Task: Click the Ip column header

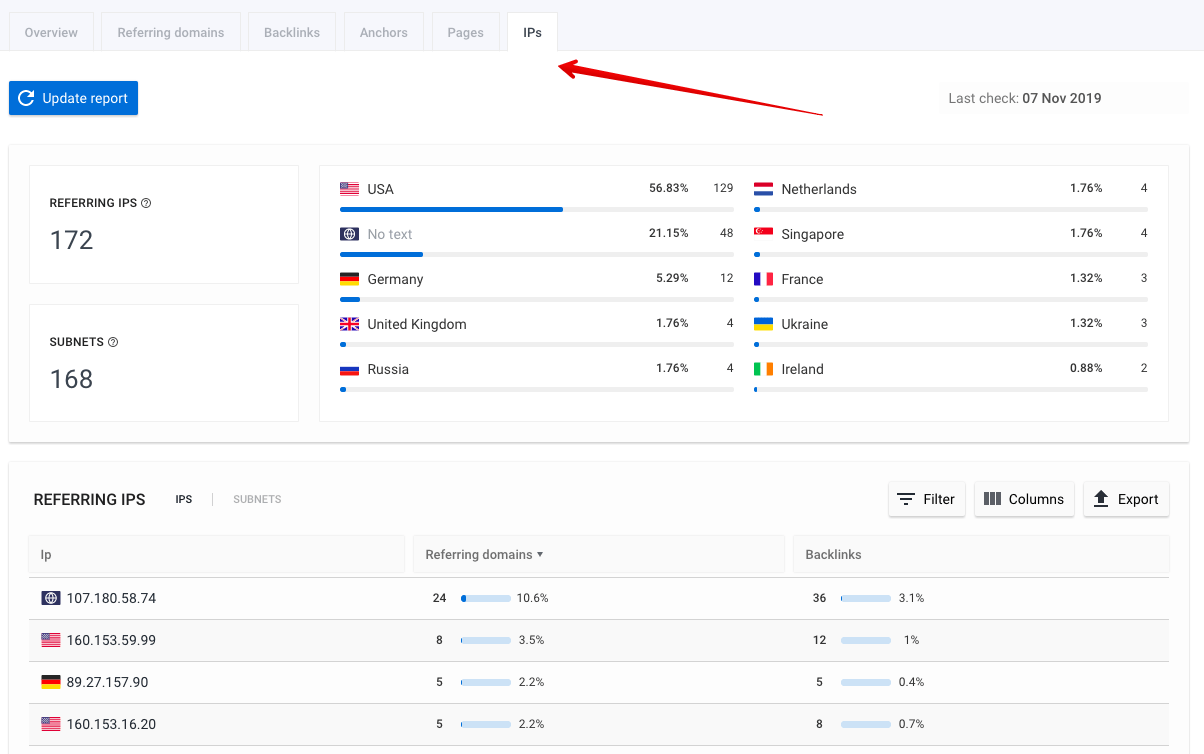Action: [x=216, y=554]
